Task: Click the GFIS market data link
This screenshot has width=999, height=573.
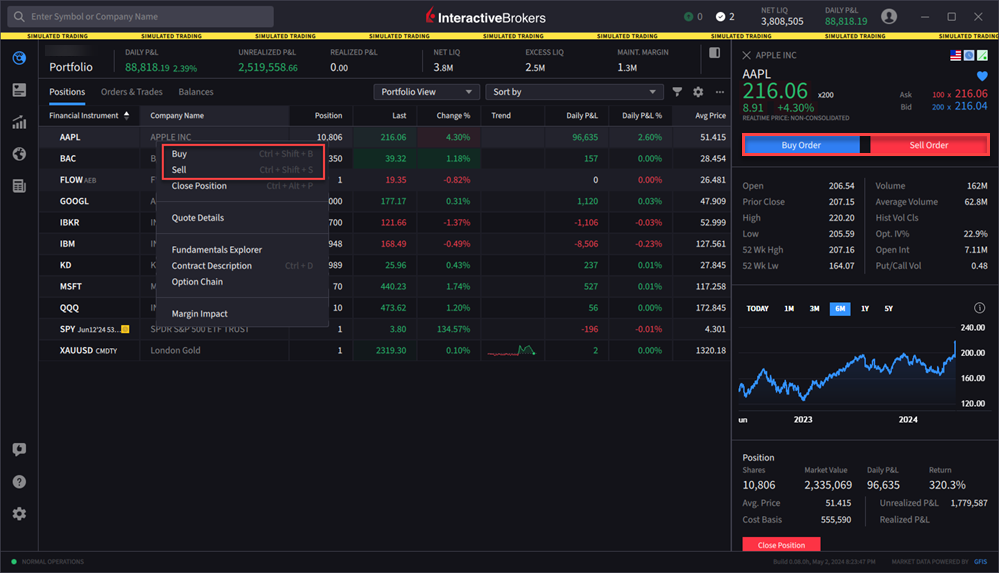Action: (x=981, y=562)
